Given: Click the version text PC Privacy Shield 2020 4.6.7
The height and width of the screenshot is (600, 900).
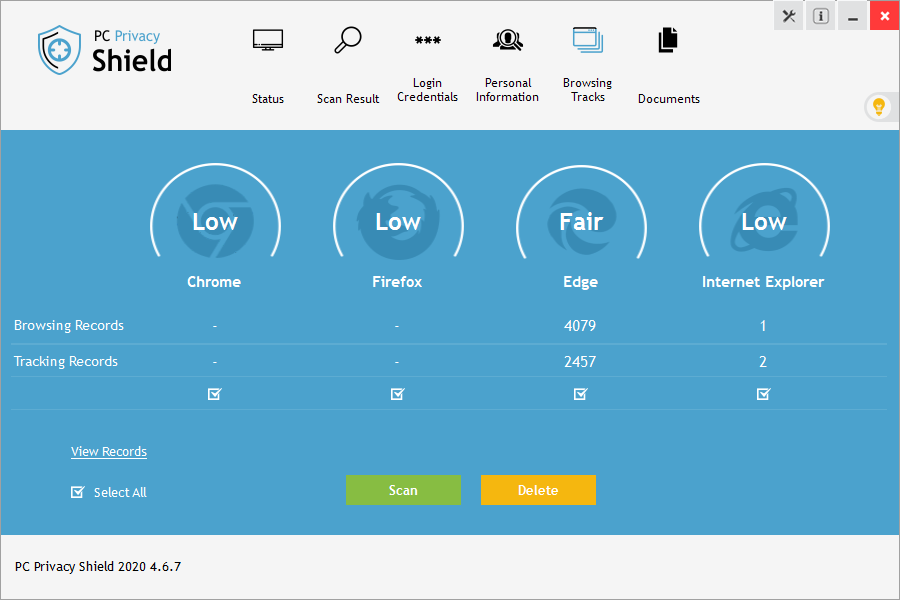Looking at the screenshot, I should (x=98, y=567).
